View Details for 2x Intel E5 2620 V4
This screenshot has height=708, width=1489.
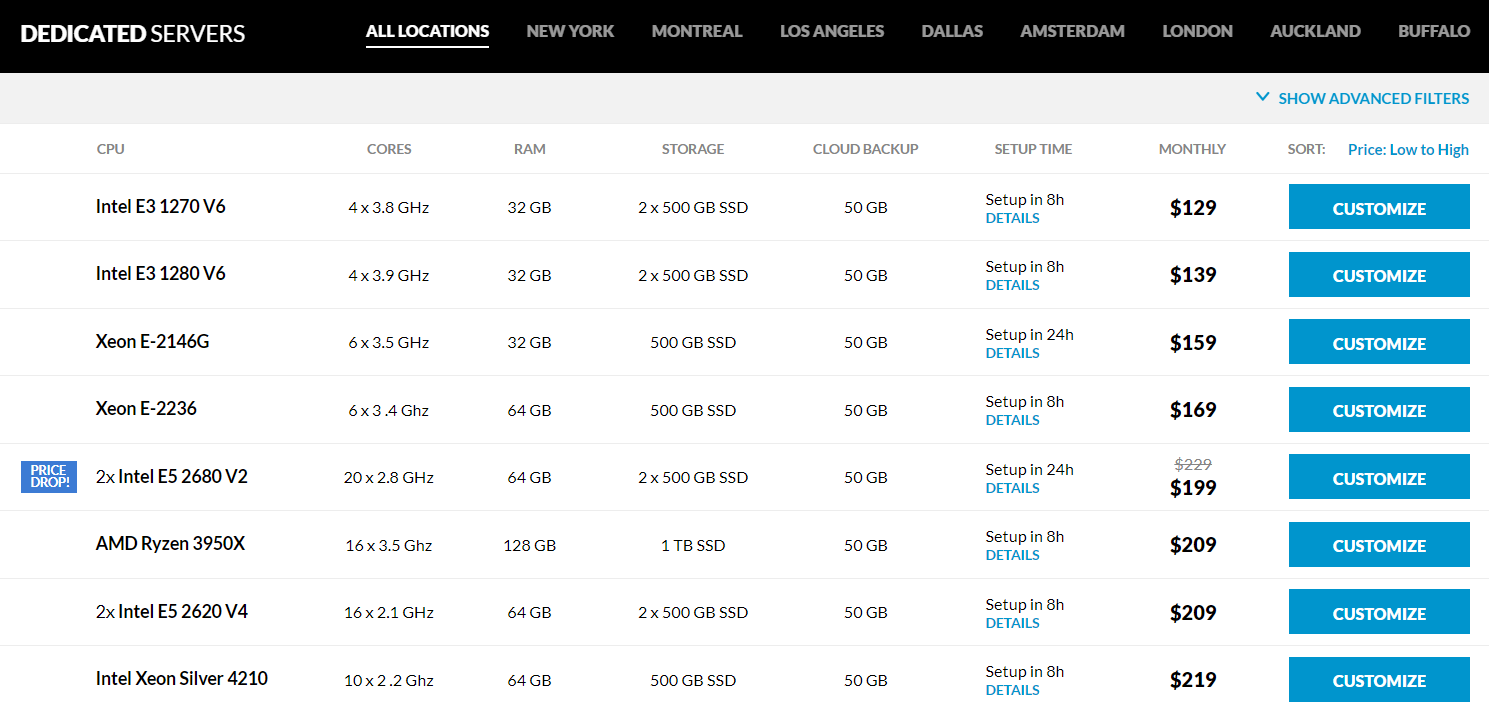pyautogui.click(x=1012, y=623)
